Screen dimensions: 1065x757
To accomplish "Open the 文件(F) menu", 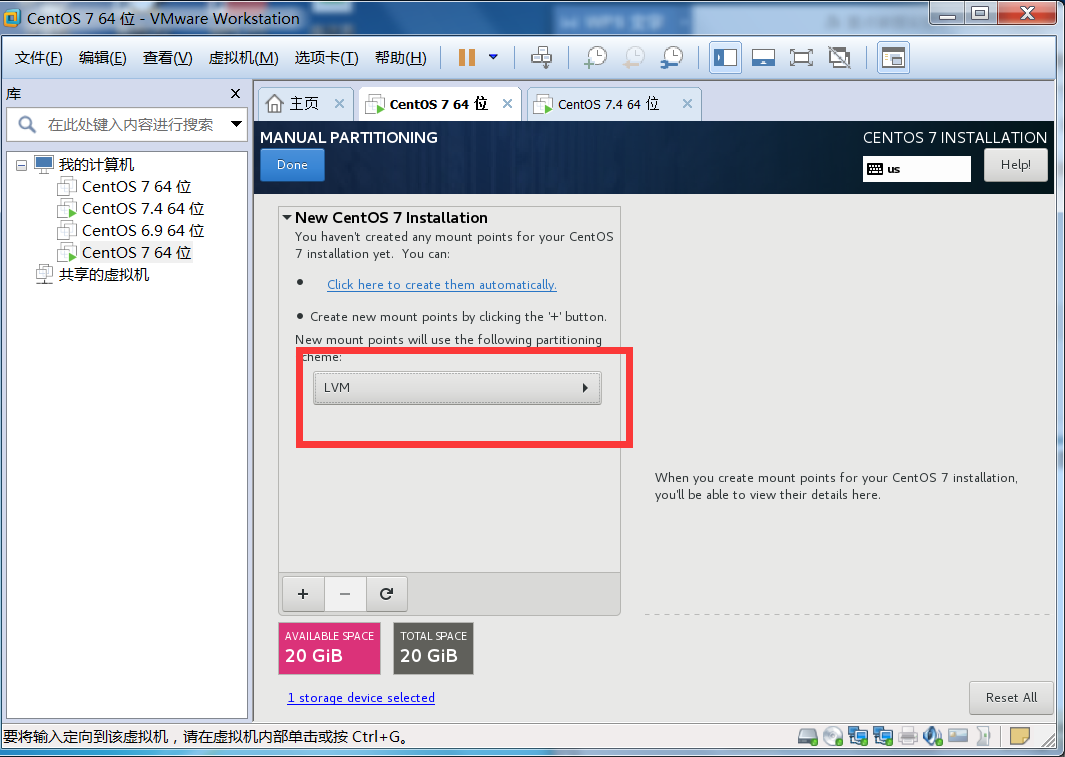I will click(x=39, y=58).
